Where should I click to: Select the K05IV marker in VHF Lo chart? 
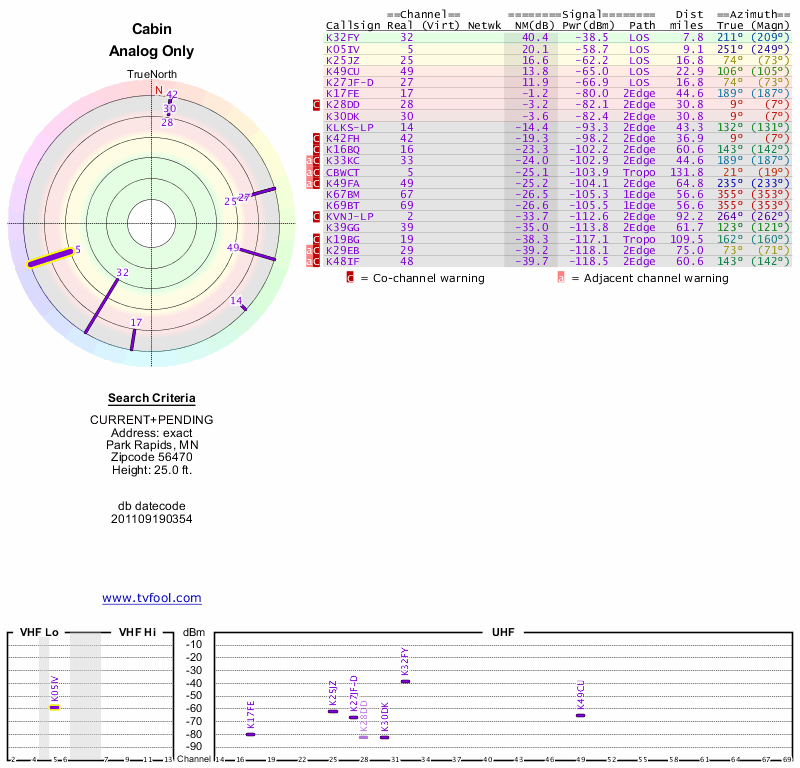[x=55, y=707]
